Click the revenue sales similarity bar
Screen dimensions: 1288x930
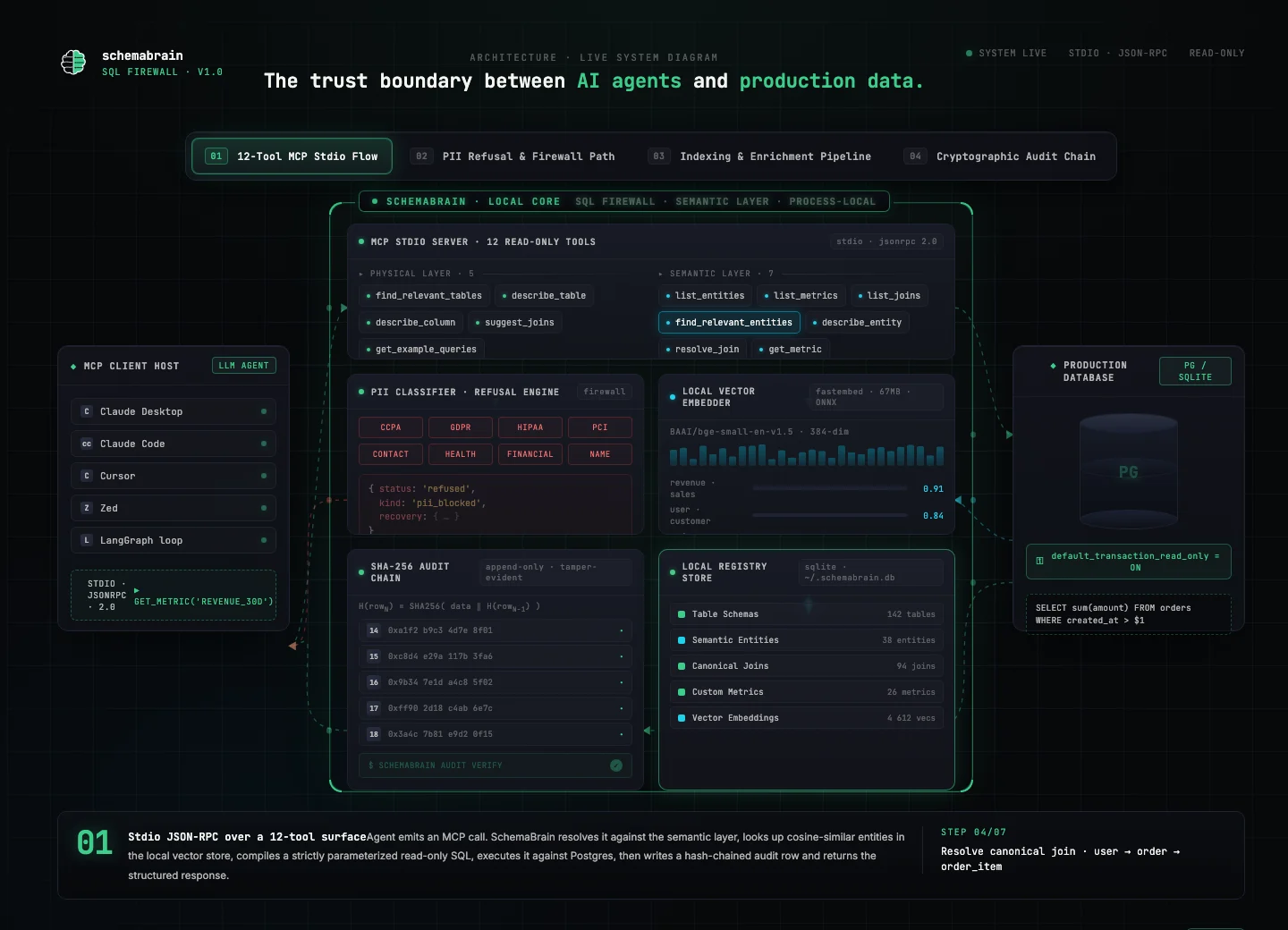point(830,488)
